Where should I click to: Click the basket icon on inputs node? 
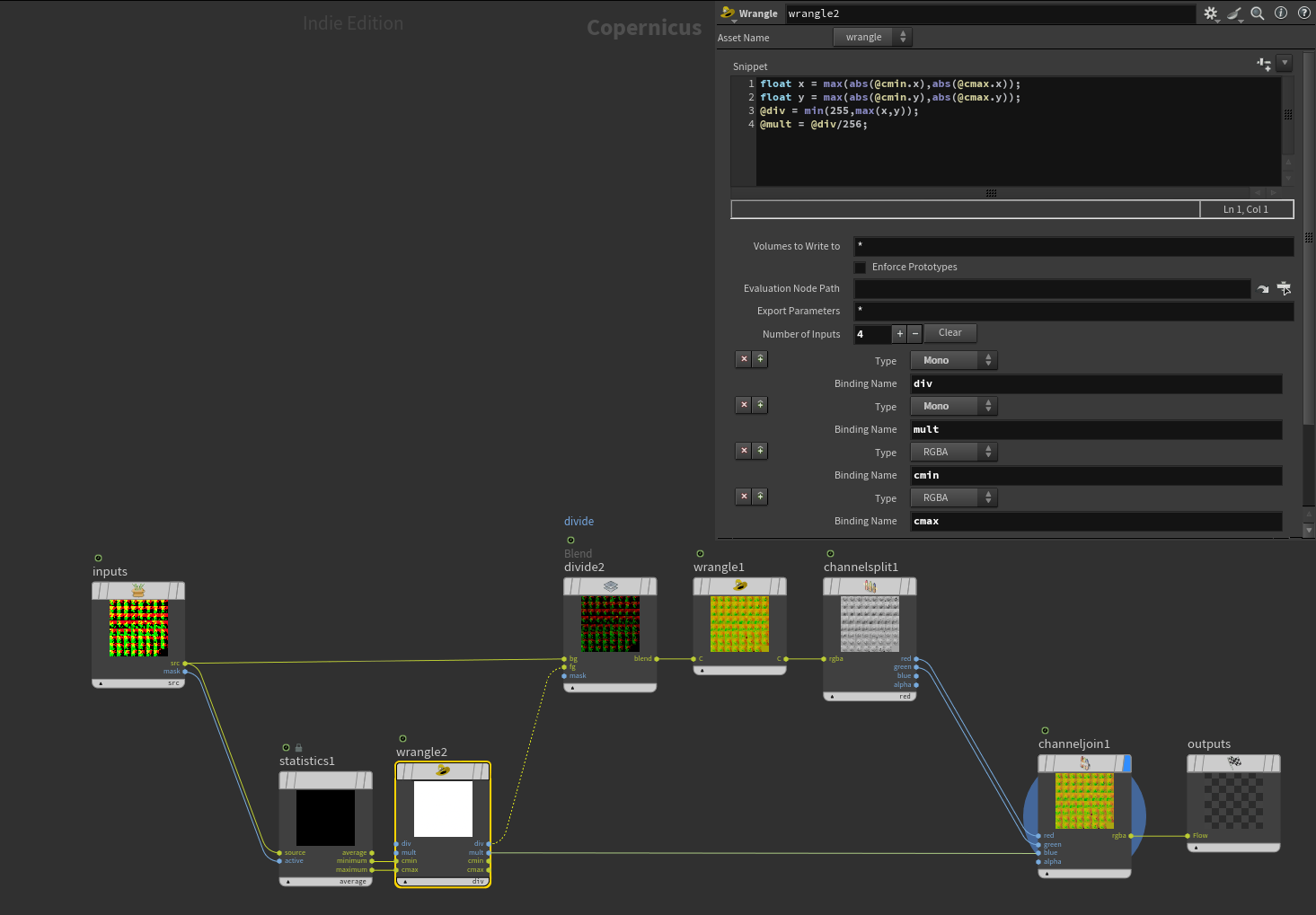pos(138,590)
